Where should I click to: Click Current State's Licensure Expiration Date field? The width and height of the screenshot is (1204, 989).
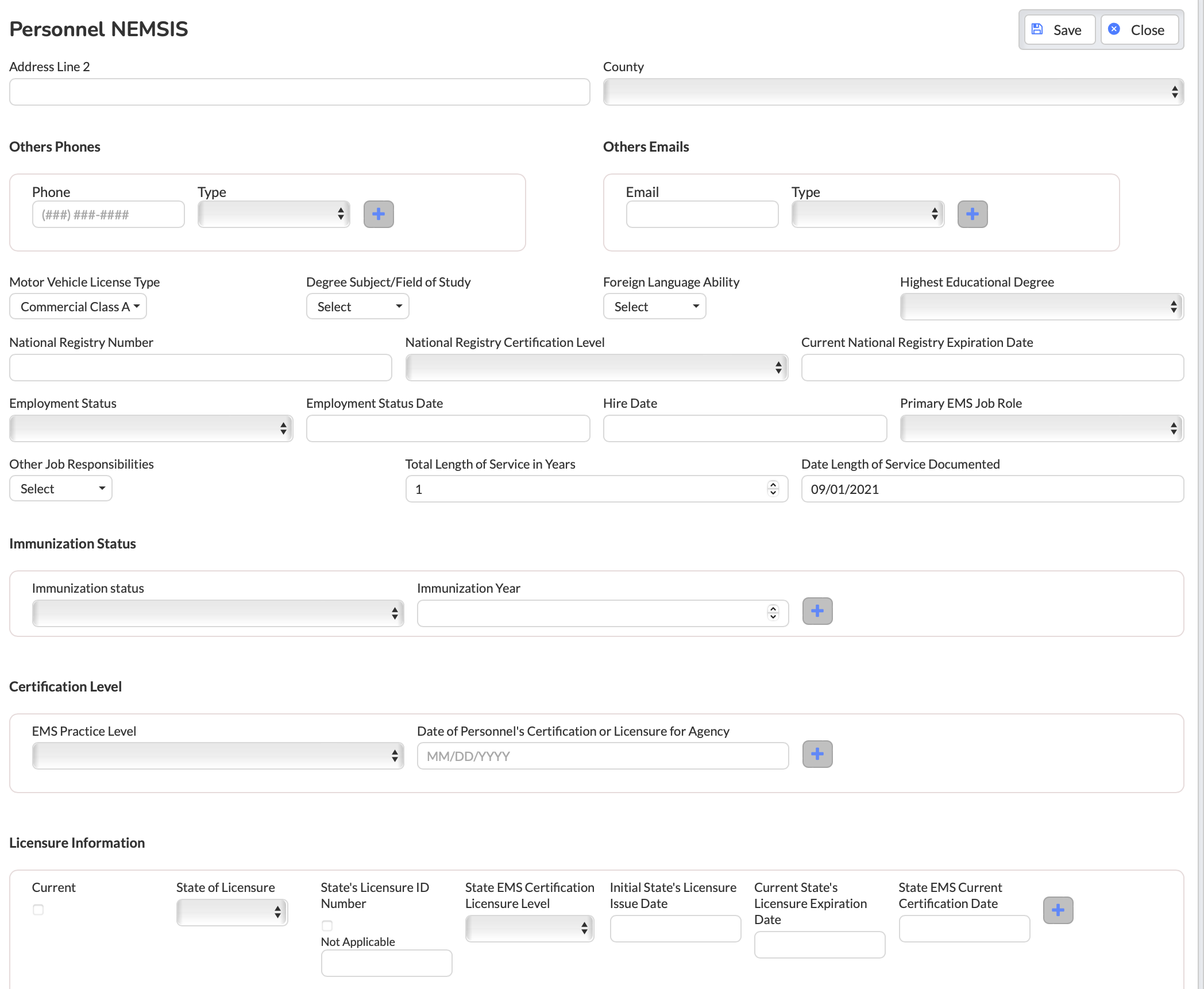click(x=820, y=945)
